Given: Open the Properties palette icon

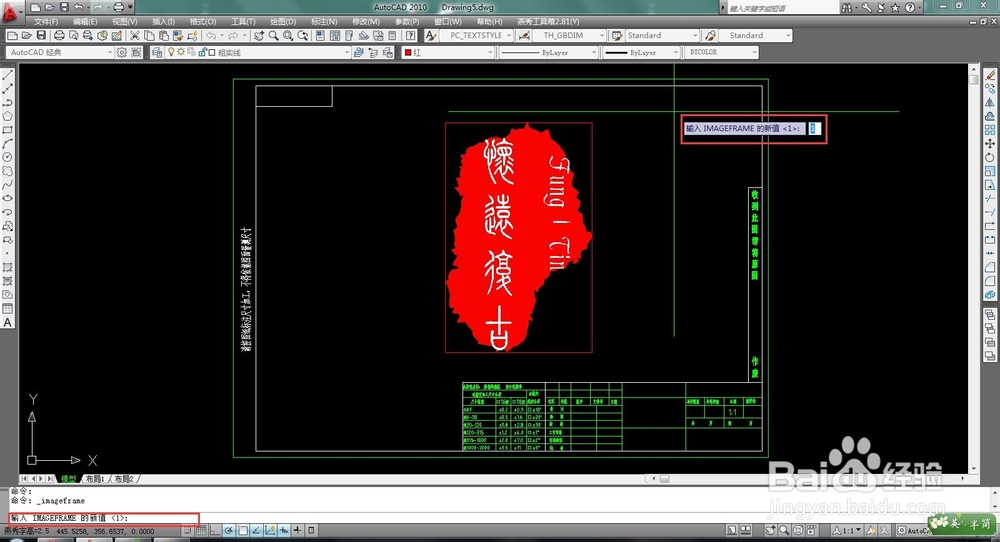Looking at the screenshot, I should click(x=320, y=36).
